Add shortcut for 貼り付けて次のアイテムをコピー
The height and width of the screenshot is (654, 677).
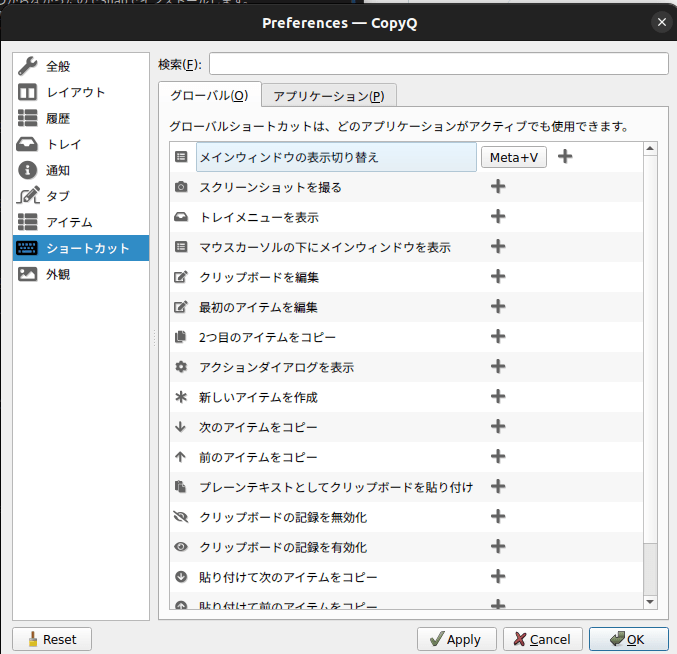(498, 576)
